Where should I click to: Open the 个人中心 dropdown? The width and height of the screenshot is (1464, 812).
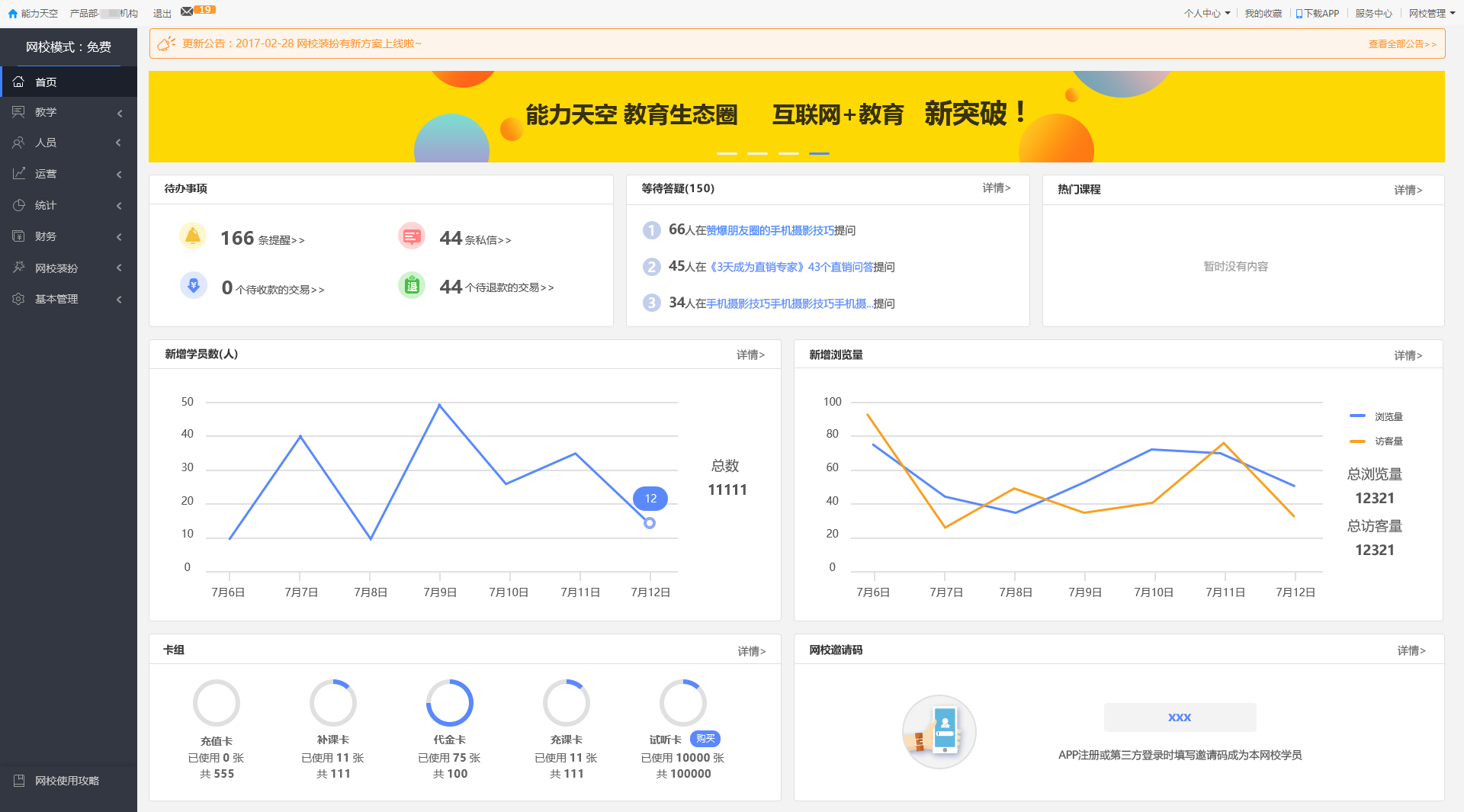[1206, 14]
